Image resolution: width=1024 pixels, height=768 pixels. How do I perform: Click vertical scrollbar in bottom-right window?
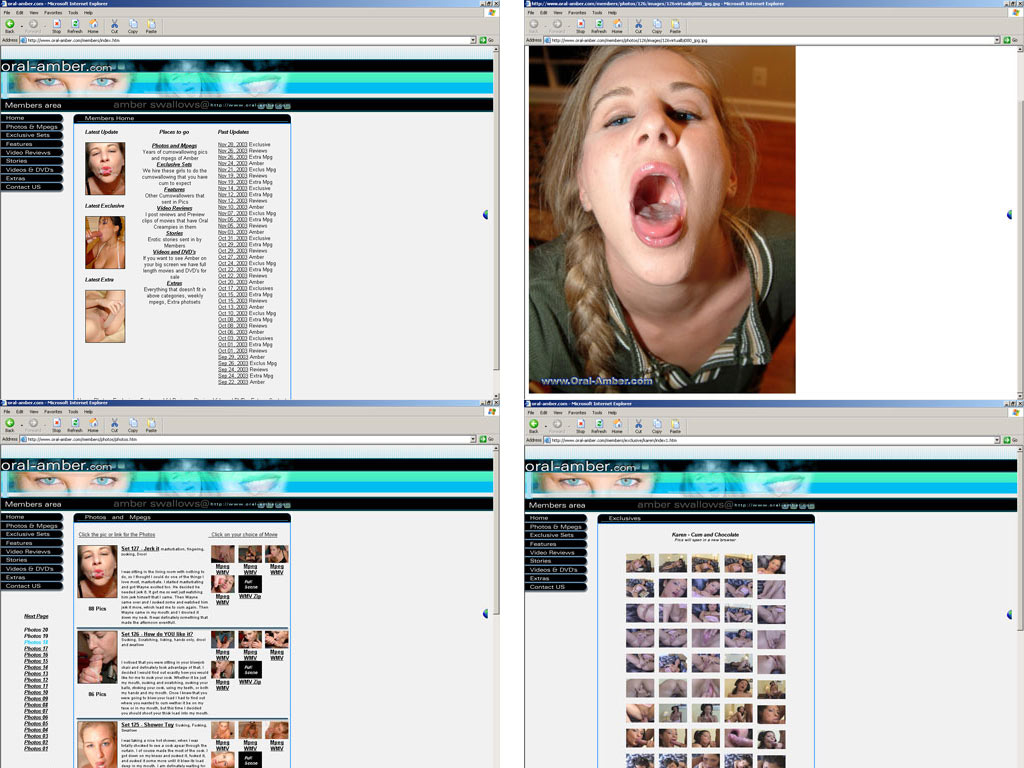[1021, 607]
